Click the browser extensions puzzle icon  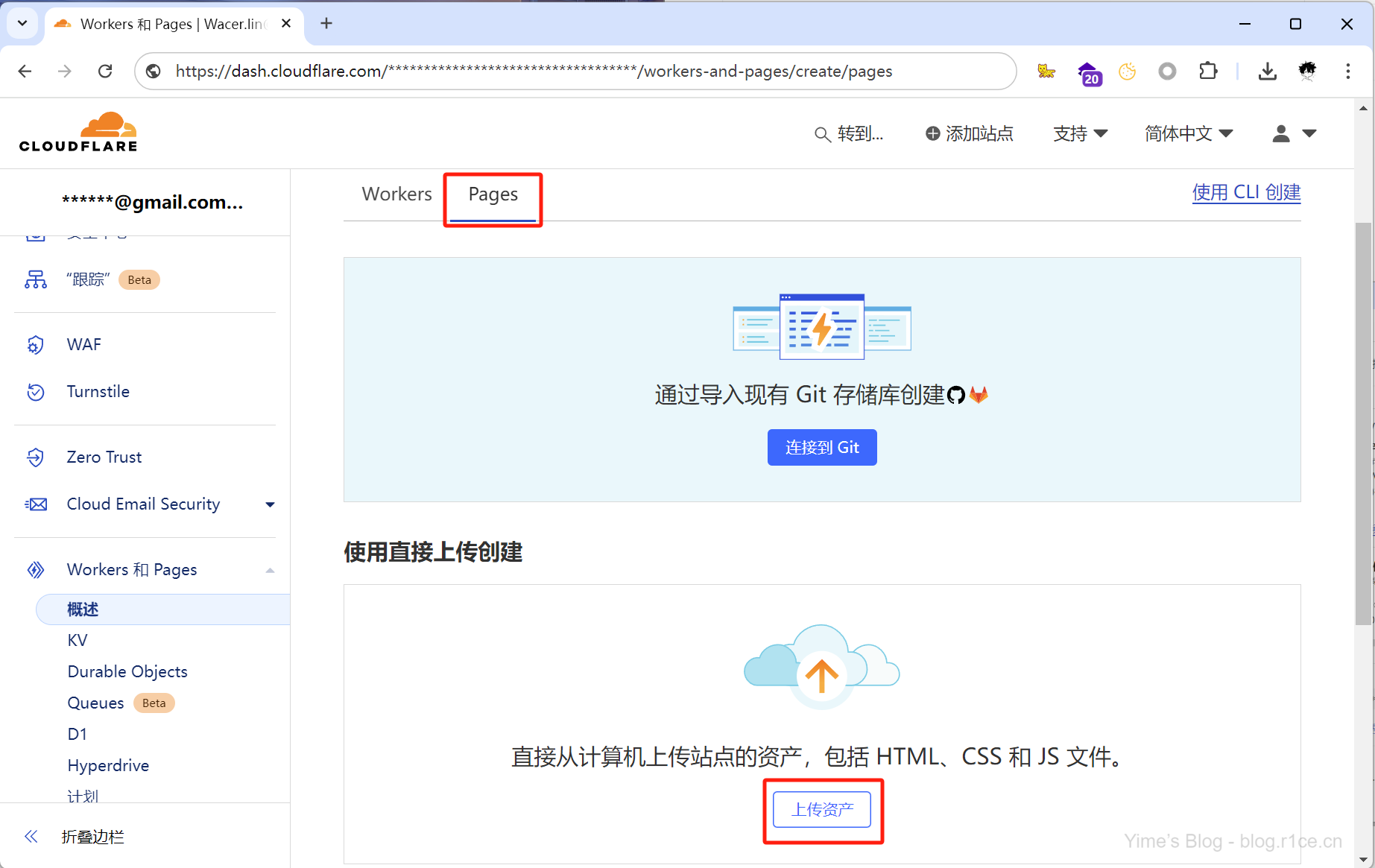click(1207, 72)
